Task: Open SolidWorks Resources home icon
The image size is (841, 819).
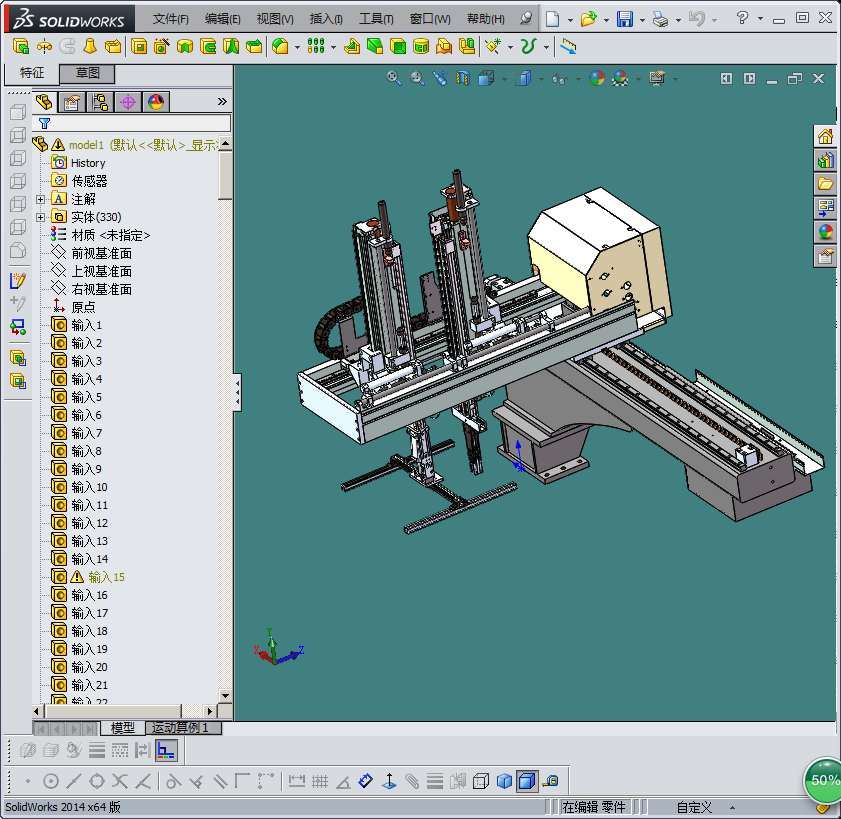Action: tap(825, 136)
